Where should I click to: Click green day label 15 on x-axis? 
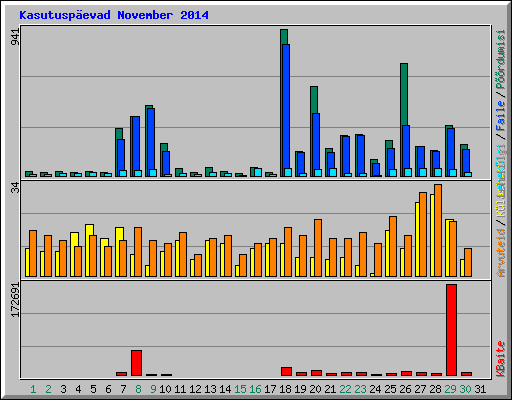point(240,389)
